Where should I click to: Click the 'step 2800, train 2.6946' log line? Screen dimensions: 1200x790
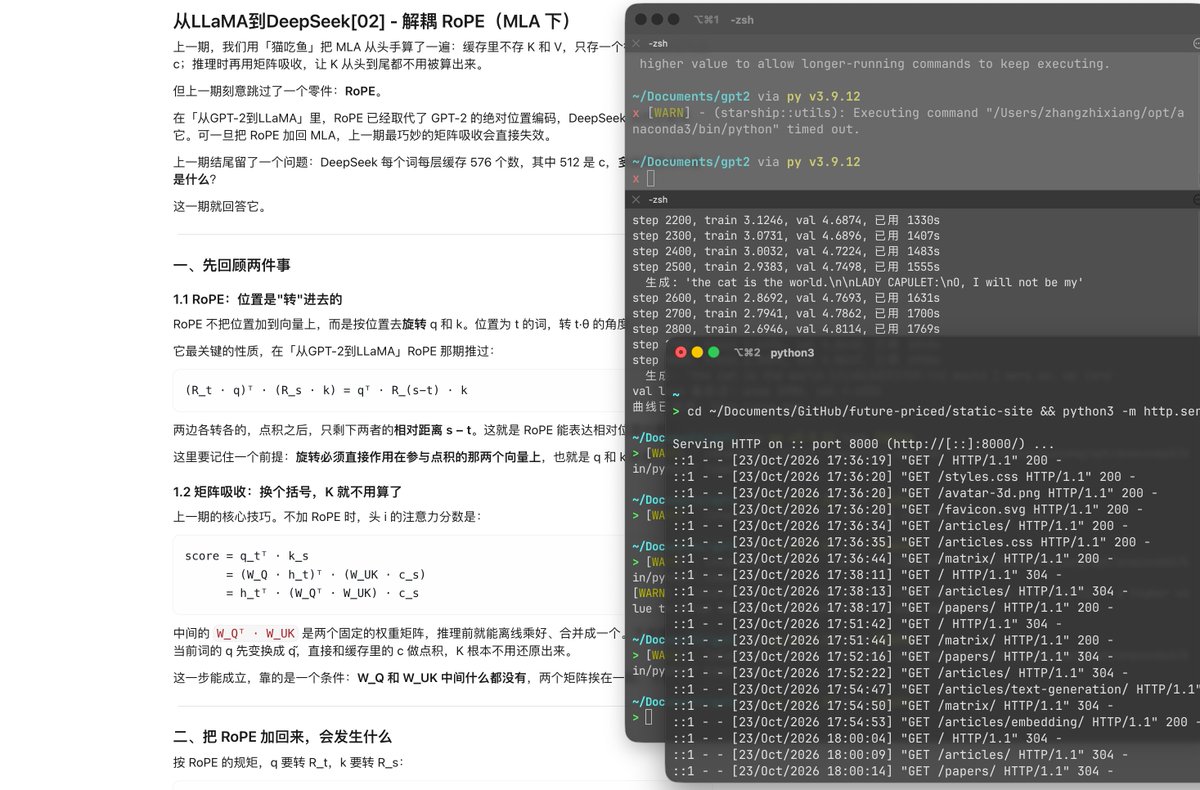click(786, 329)
